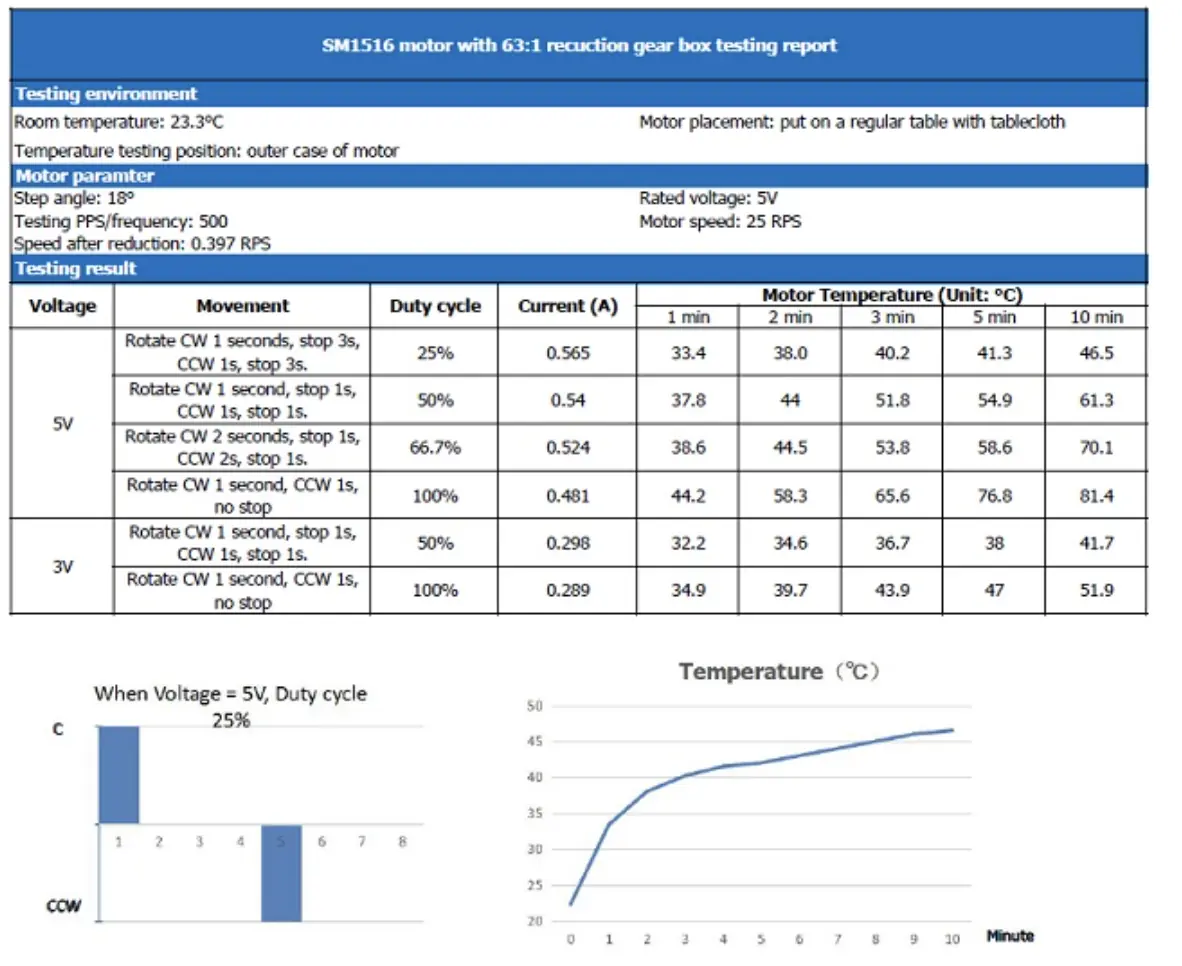The image size is (1182, 966).
Task: Click the blue CW bar at position 1
Action: [118, 775]
